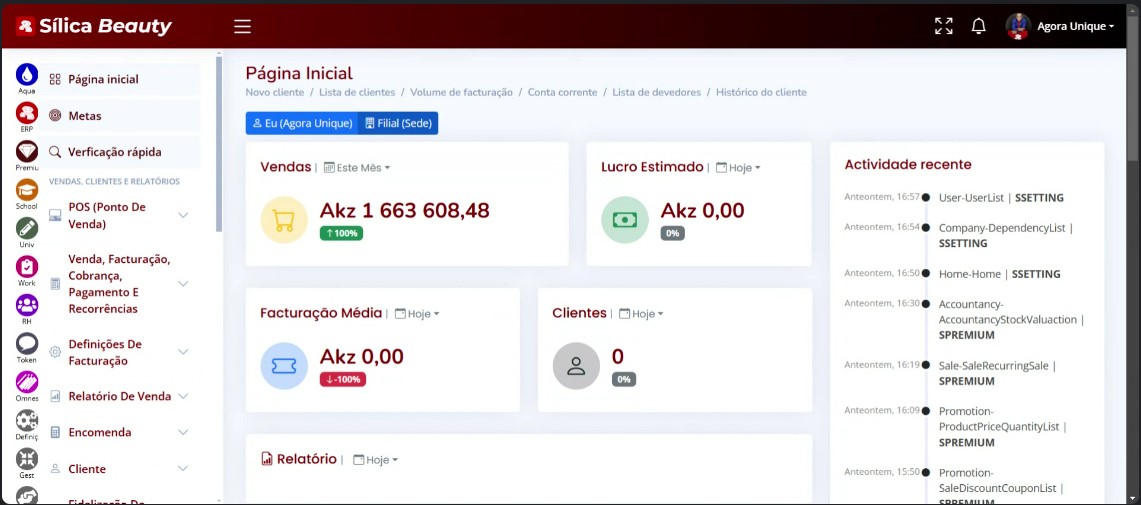Open the Premium diamond module icon
The height and width of the screenshot is (505, 1141).
coord(27,151)
